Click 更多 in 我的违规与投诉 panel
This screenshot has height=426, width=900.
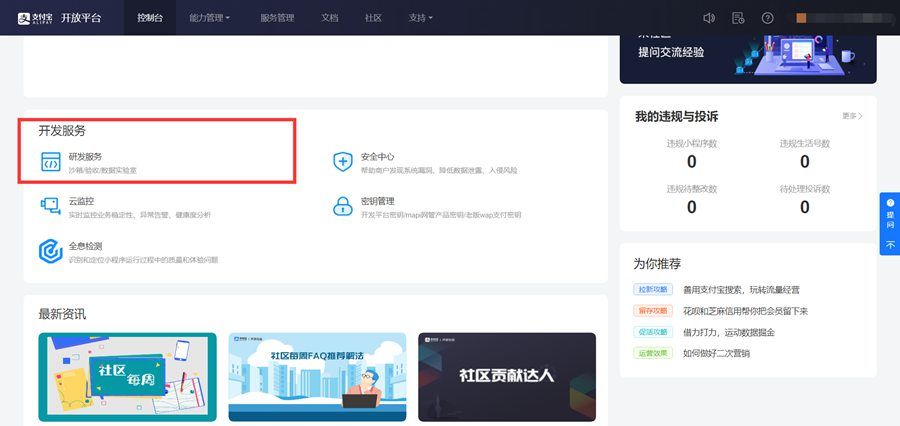pos(851,116)
